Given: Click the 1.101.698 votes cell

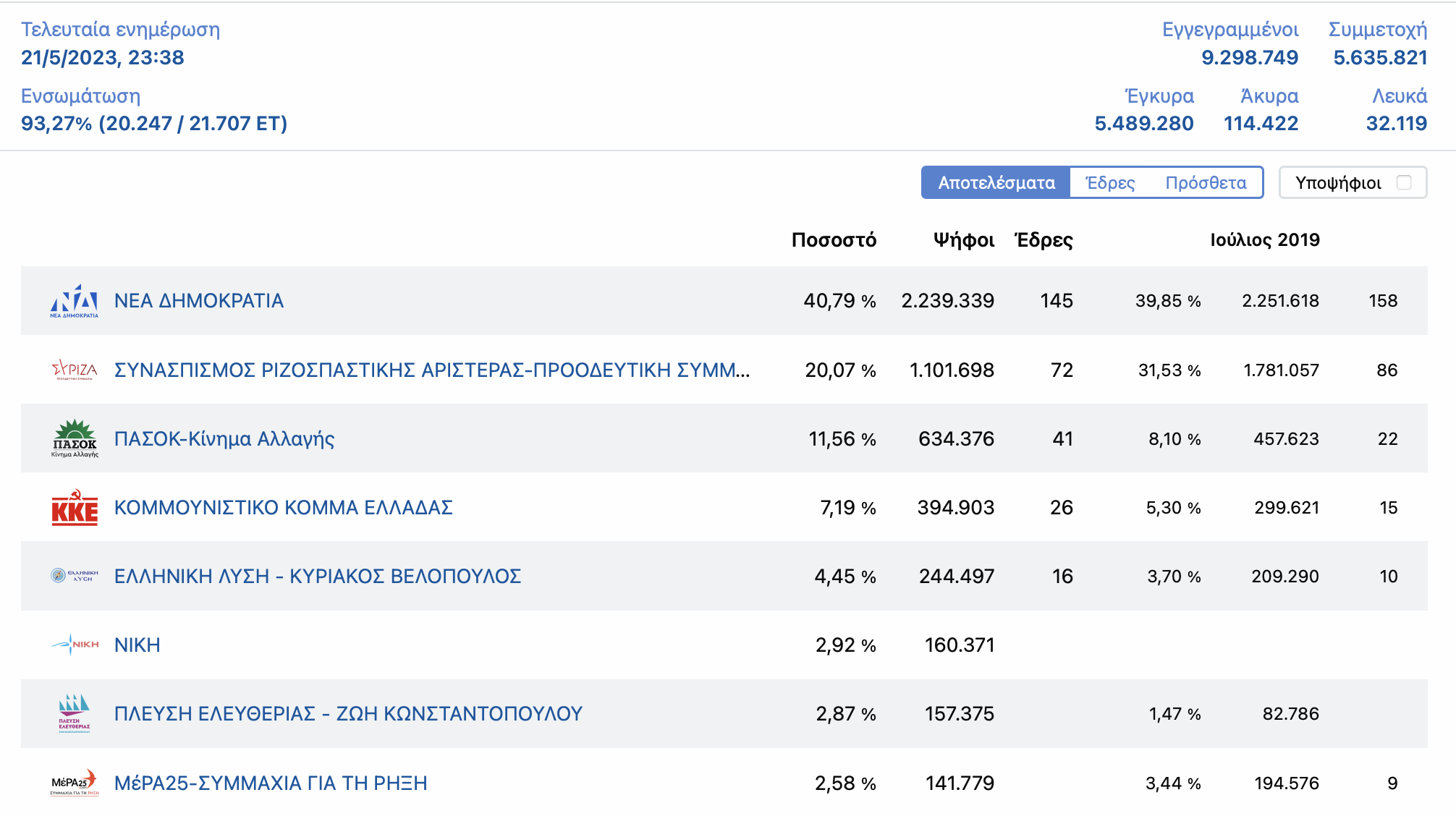Looking at the screenshot, I should click(x=952, y=370).
